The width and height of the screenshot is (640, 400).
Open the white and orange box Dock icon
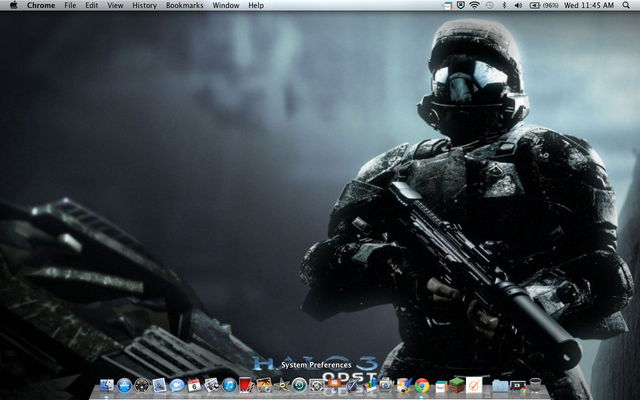[440, 386]
